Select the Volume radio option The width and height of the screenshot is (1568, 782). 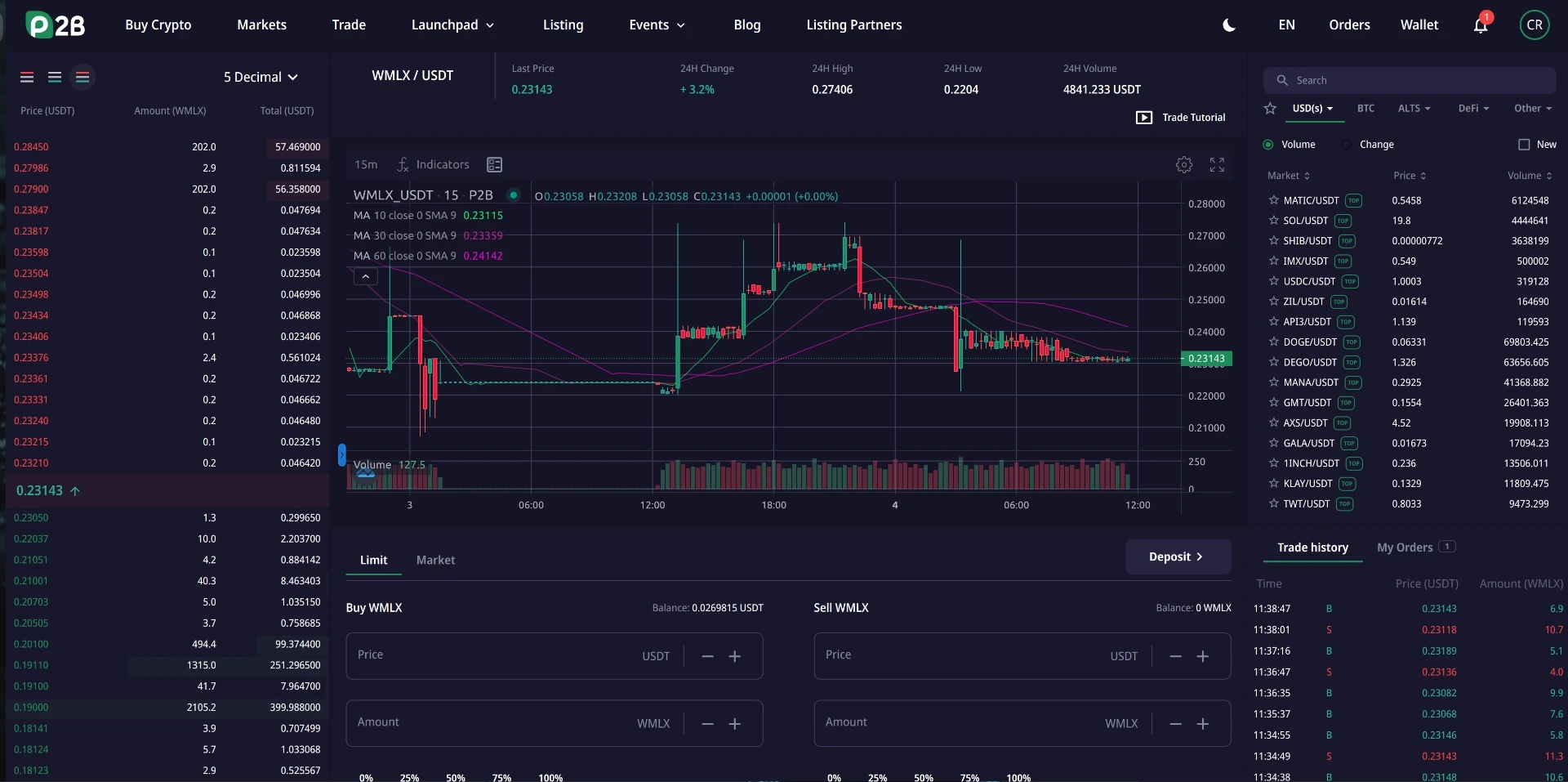pyautogui.click(x=1289, y=145)
